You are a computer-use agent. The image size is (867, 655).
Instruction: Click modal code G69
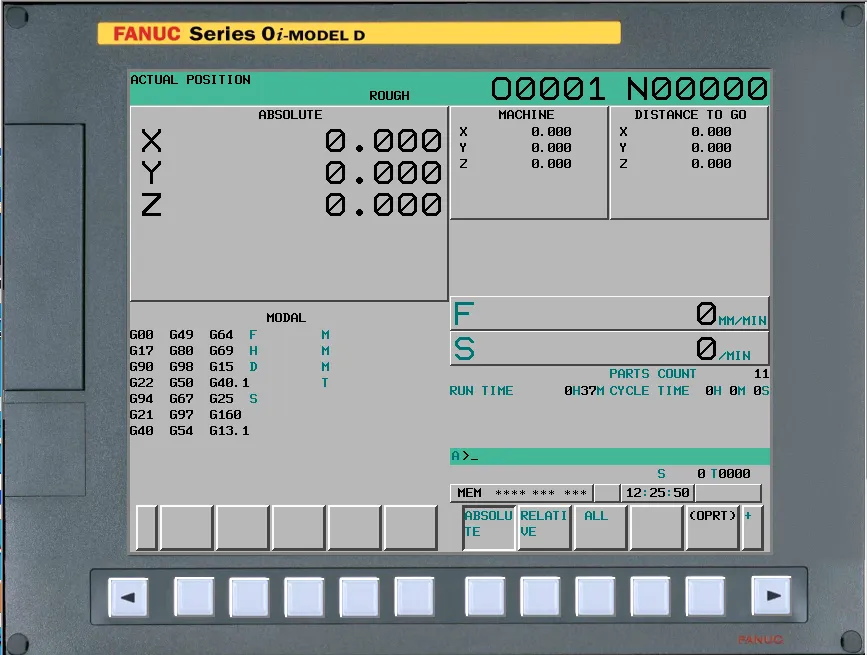point(221,351)
